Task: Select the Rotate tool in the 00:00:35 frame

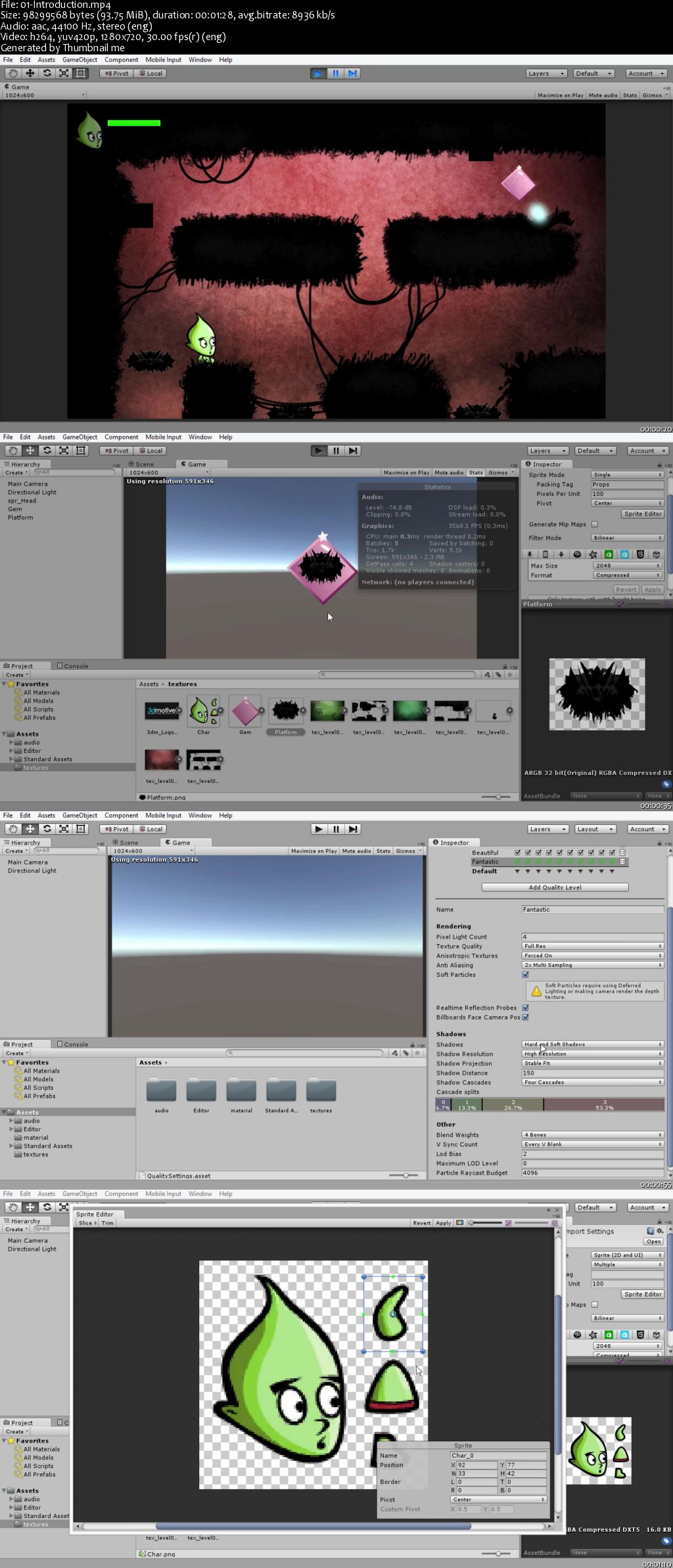Action: click(x=47, y=451)
